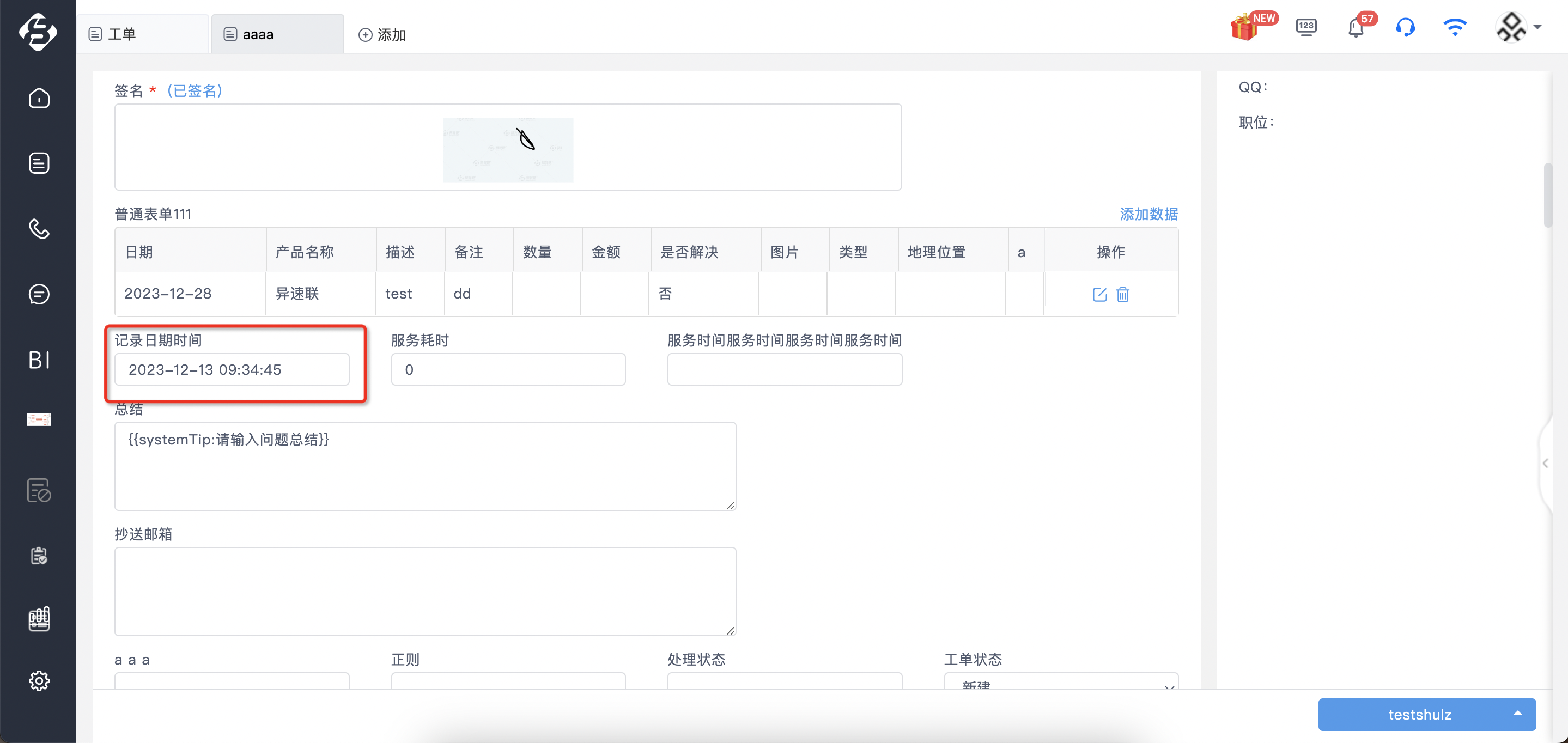This screenshot has width=1568, height=743.
Task: Open the user avatar dropdown menu
Action: (x=1517, y=27)
